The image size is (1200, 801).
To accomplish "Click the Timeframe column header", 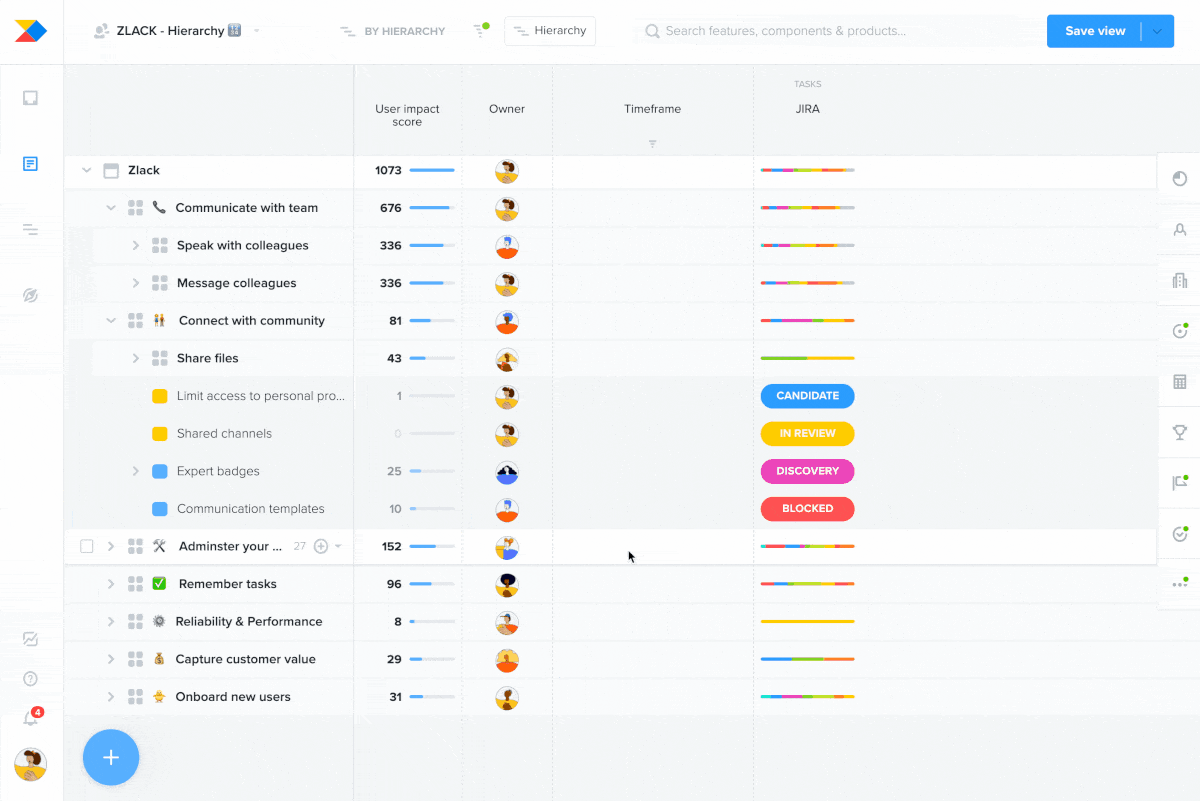I will pos(653,109).
